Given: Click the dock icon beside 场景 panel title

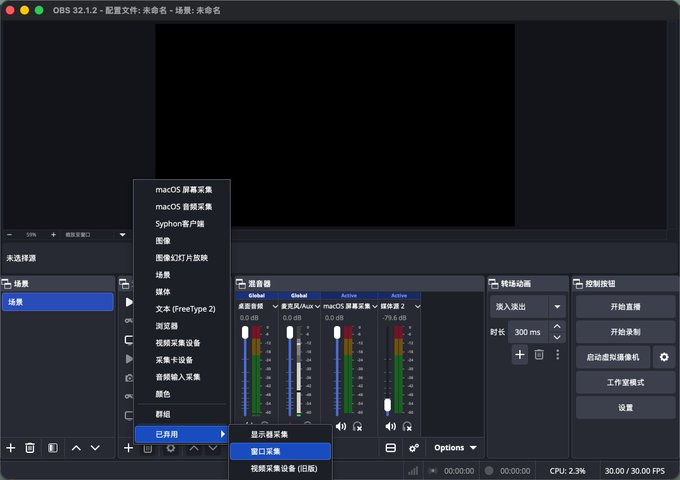Looking at the screenshot, I should [x=7, y=284].
